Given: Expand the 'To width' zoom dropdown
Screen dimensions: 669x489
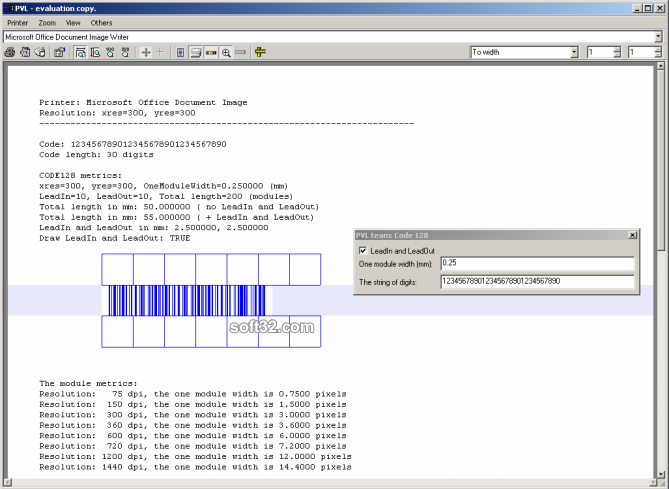Looking at the screenshot, I should pyautogui.click(x=574, y=52).
